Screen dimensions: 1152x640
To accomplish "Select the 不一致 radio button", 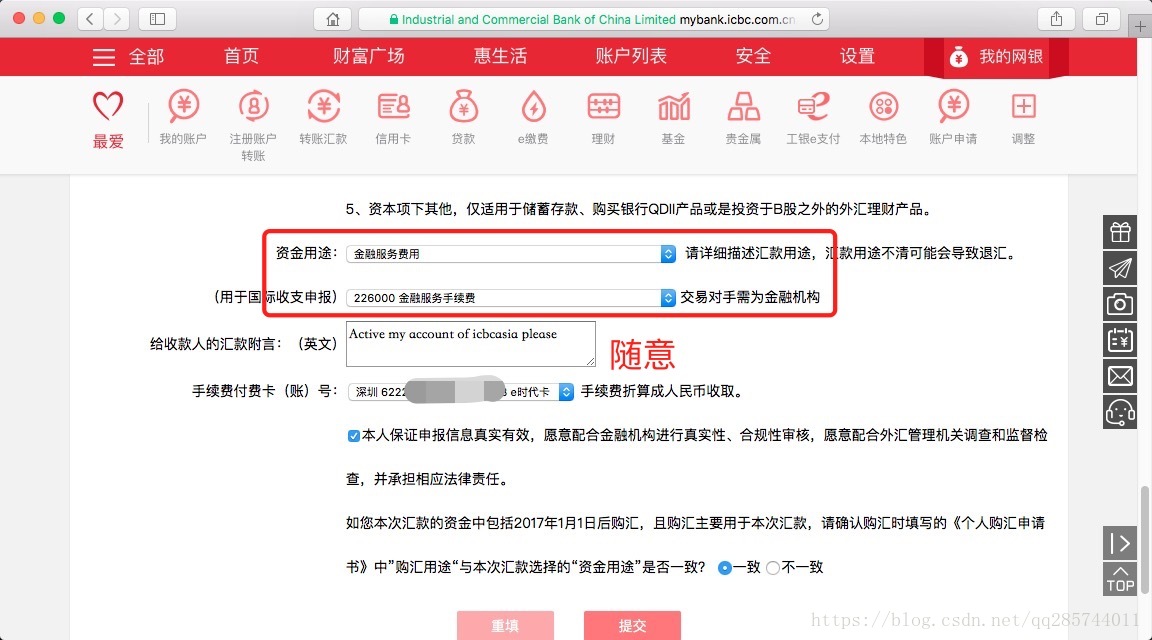I will [773, 567].
